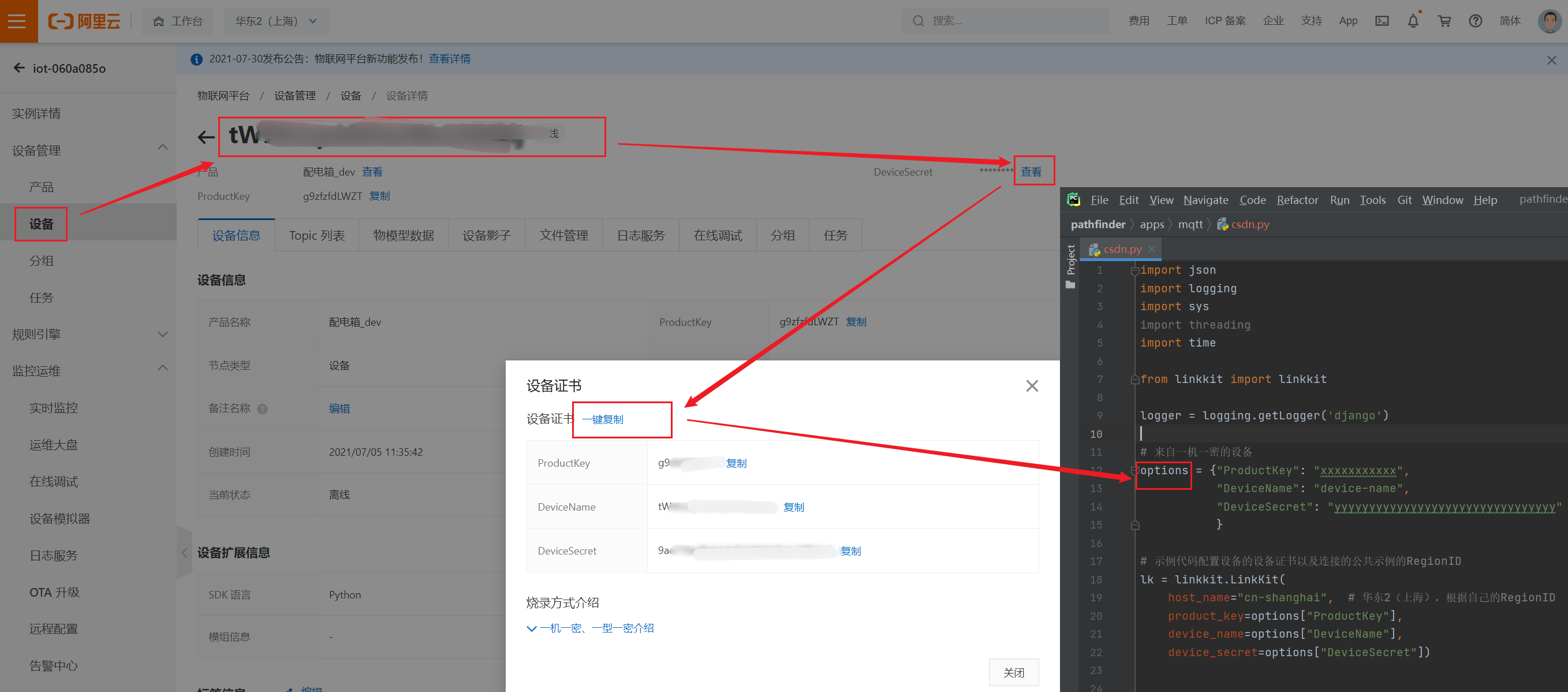Click the 一键复制 link
Image resolution: width=1568 pixels, height=692 pixels.
tap(602, 419)
